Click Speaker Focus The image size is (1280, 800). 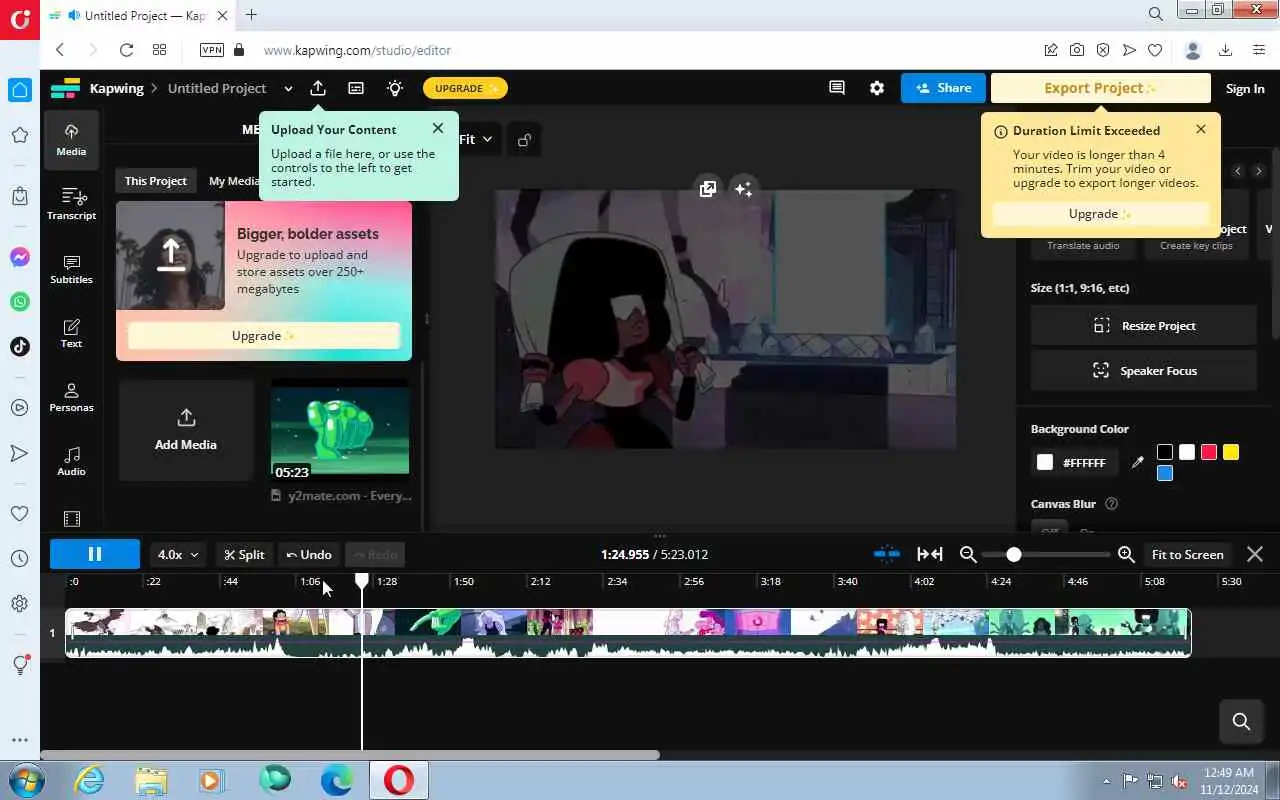point(1144,371)
